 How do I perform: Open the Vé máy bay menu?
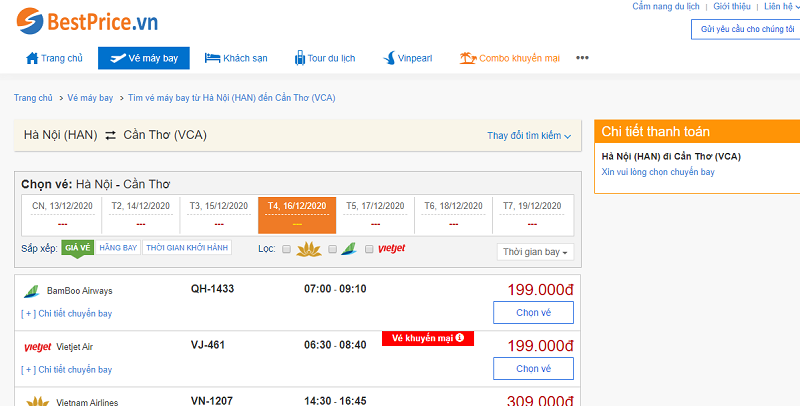click(144, 58)
